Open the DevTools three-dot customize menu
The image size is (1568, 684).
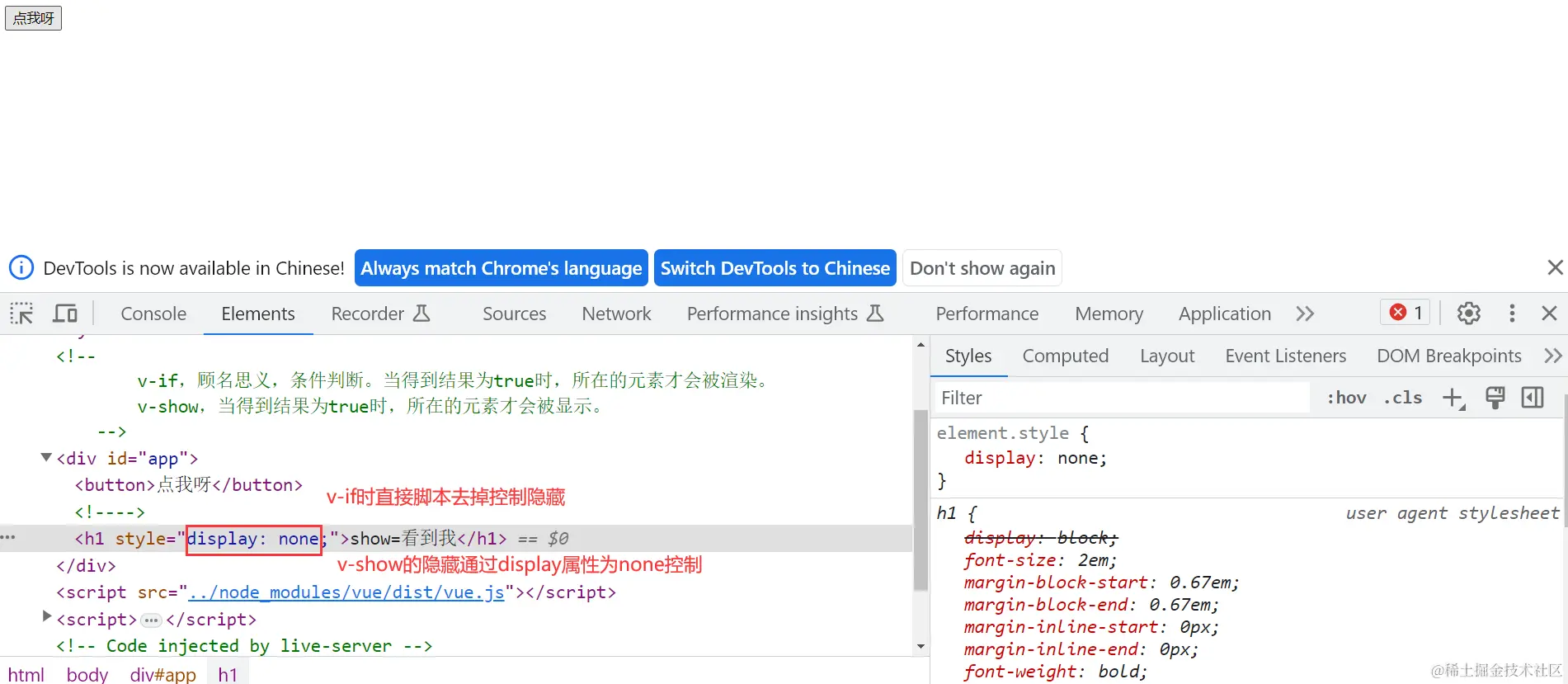[x=1511, y=314]
